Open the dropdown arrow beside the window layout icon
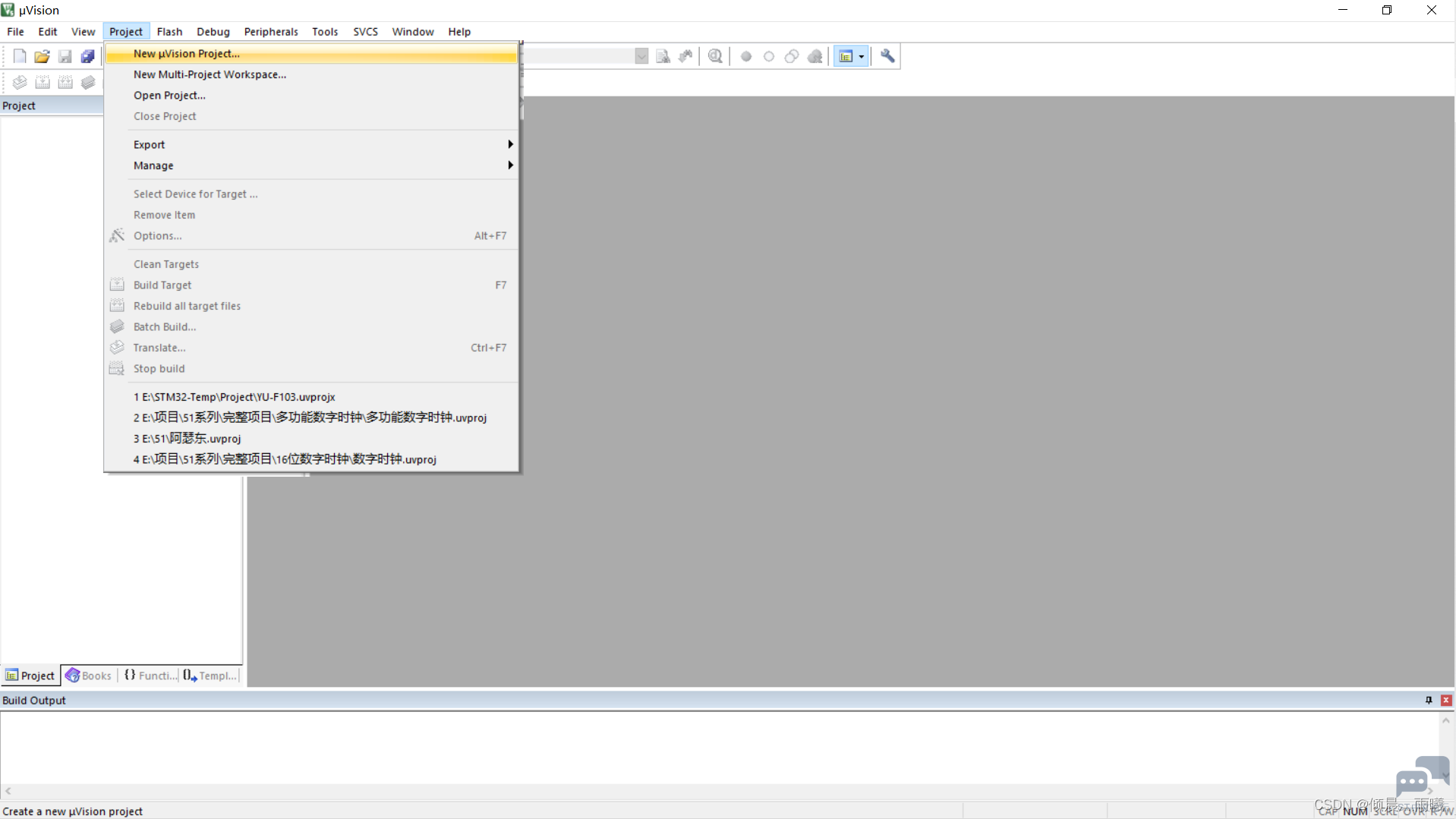 pyautogui.click(x=862, y=56)
